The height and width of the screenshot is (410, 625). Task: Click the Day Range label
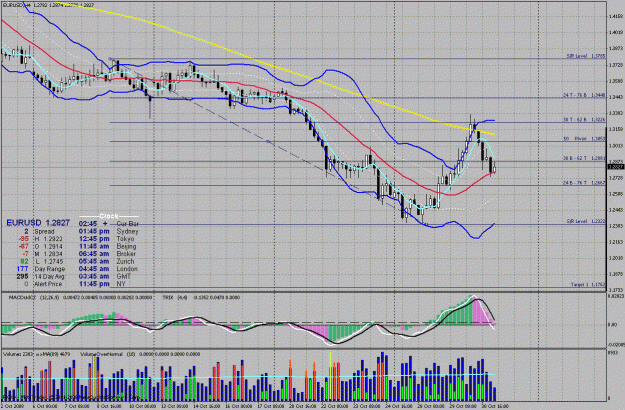(49, 269)
